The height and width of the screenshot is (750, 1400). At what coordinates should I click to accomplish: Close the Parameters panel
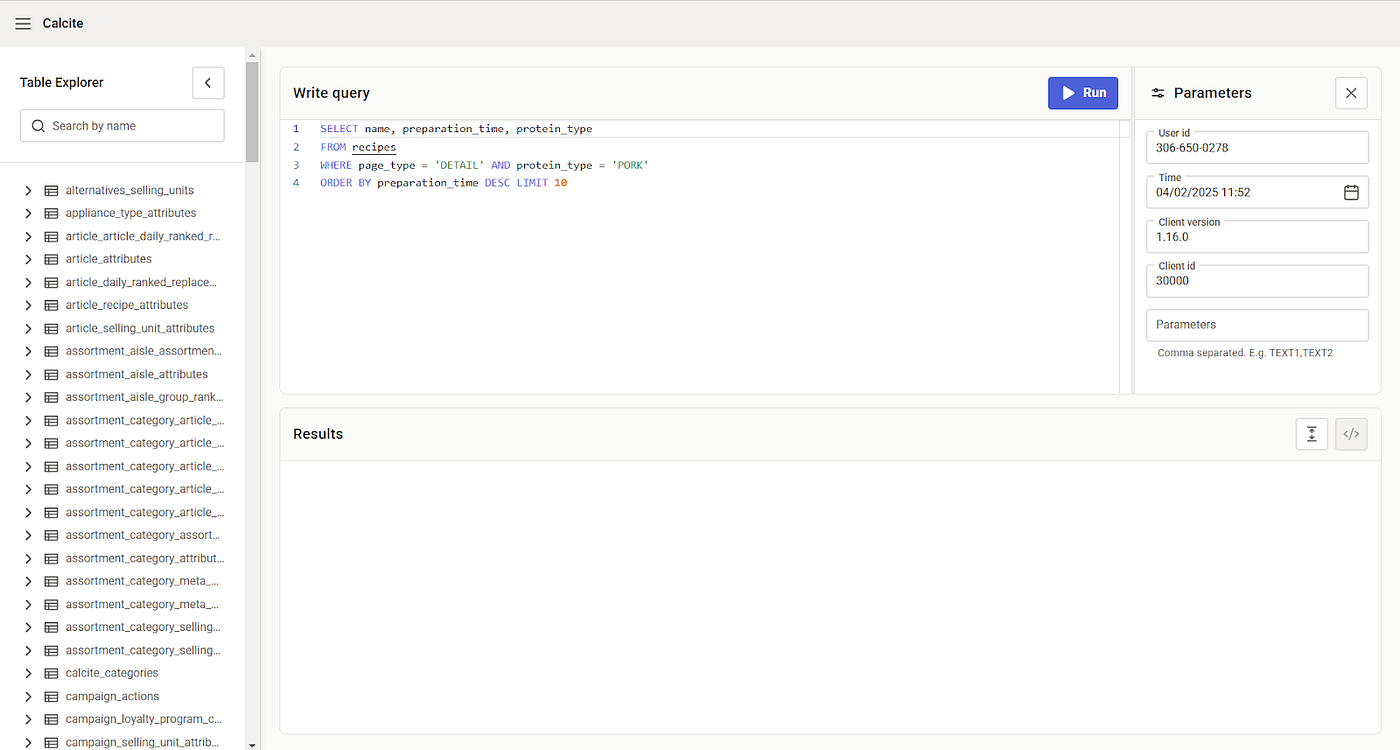tap(1351, 93)
